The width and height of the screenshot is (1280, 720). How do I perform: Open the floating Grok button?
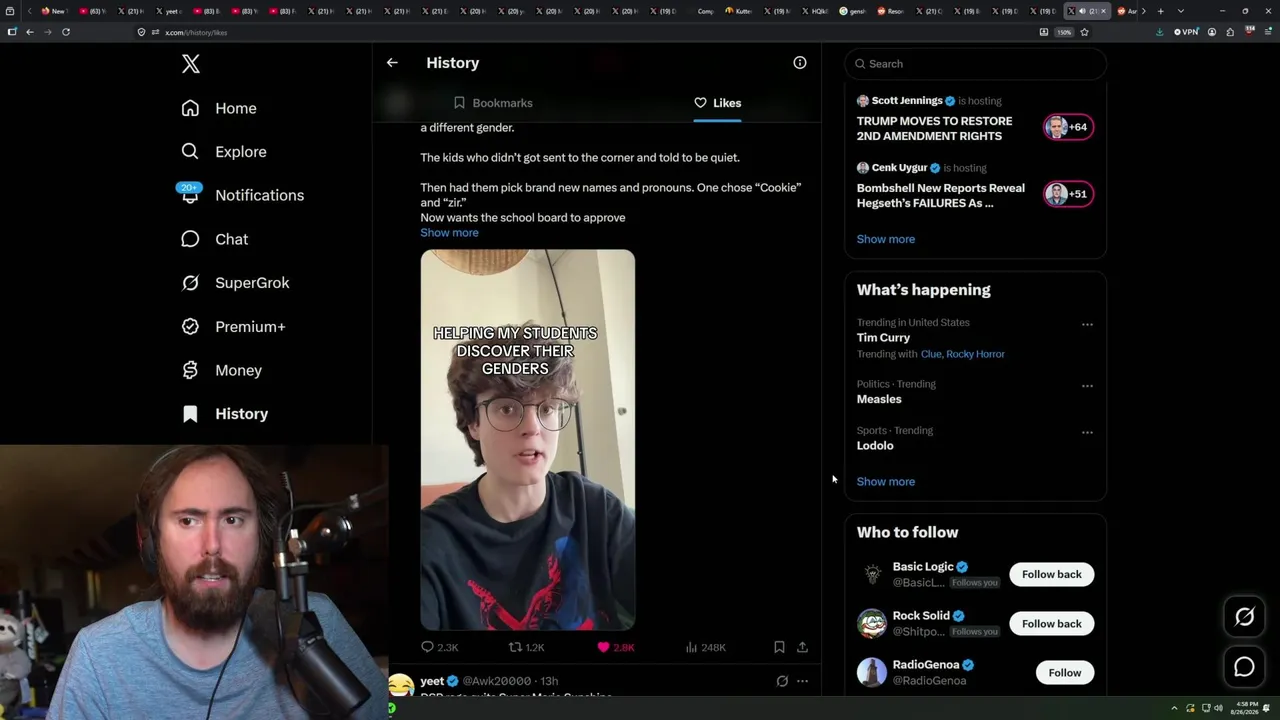click(1244, 617)
